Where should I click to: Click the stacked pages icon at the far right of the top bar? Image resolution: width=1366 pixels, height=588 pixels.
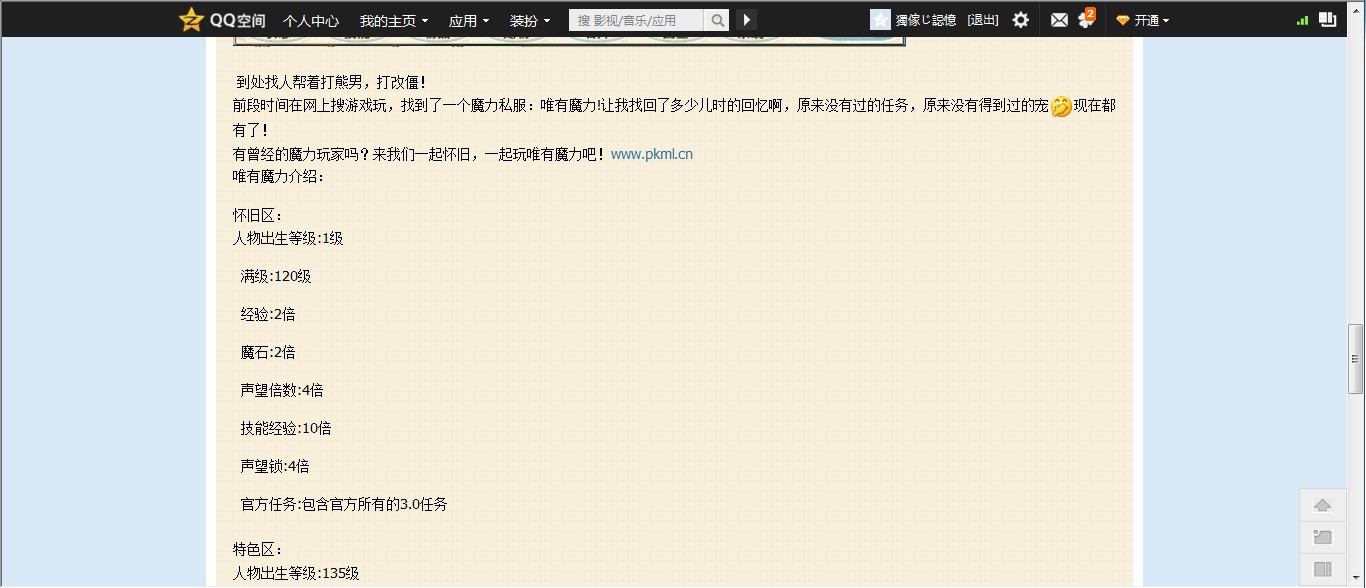click(1328, 19)
